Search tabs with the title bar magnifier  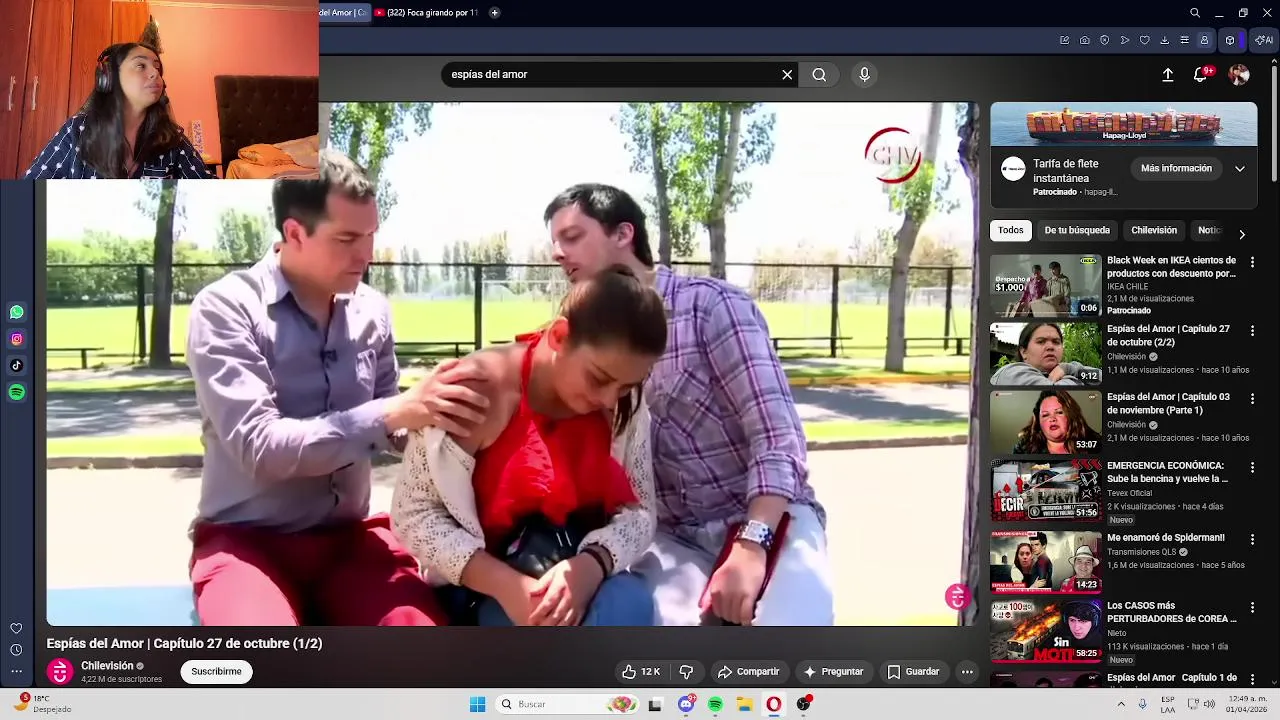point(1195,13)
